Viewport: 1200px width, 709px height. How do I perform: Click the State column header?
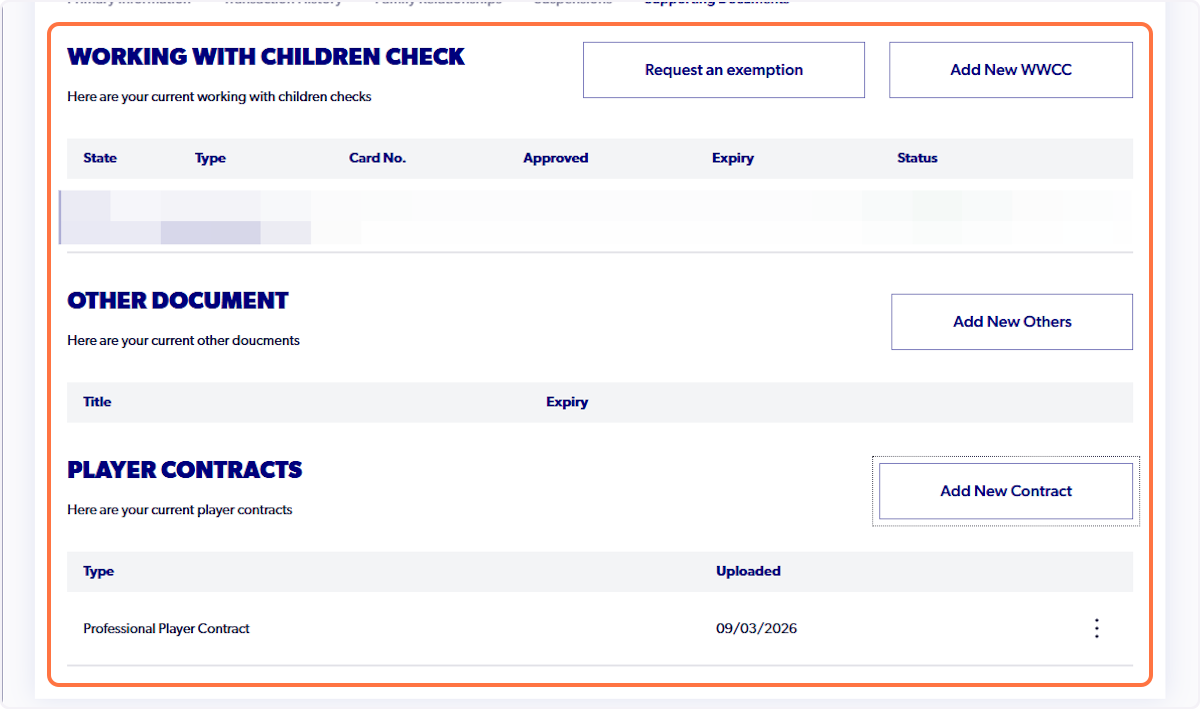(x=99, y=158)
